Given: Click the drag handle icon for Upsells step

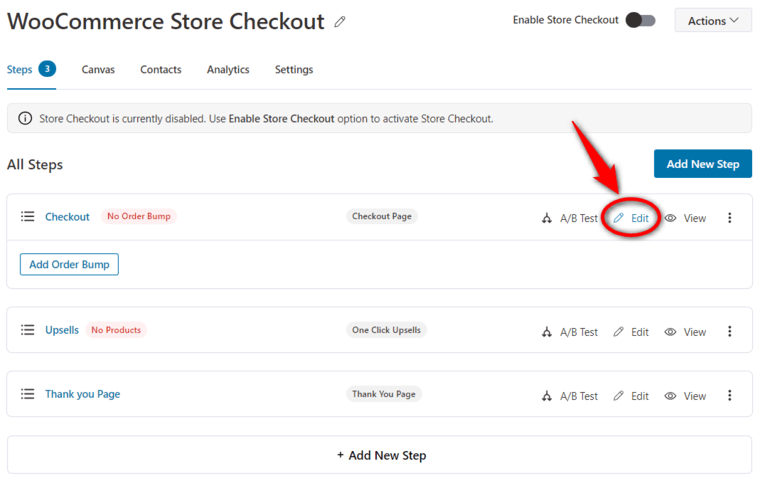Looking at the screenshot, I should [x=28, y=330].
